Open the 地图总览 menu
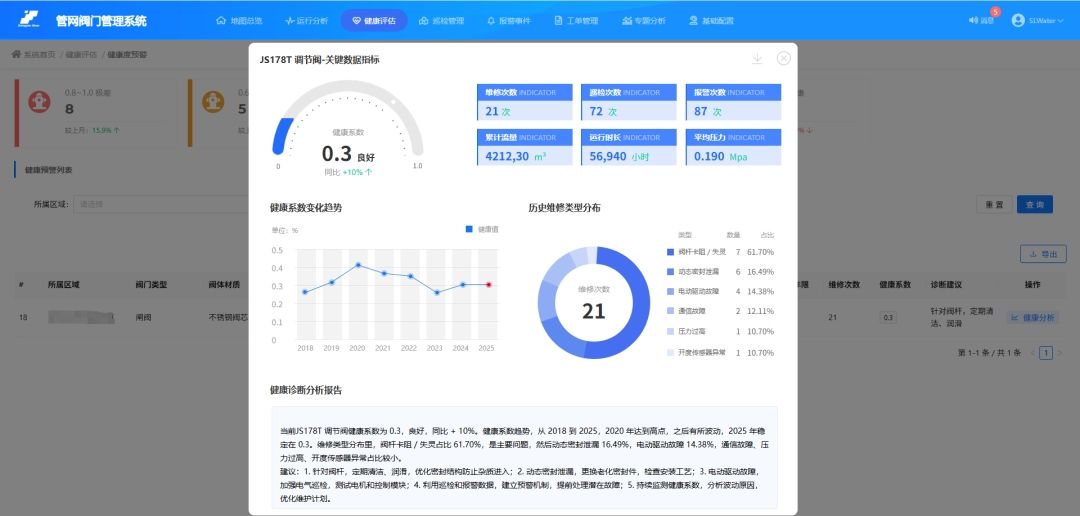Screen dimensions: 1080x516 [239, 21]
